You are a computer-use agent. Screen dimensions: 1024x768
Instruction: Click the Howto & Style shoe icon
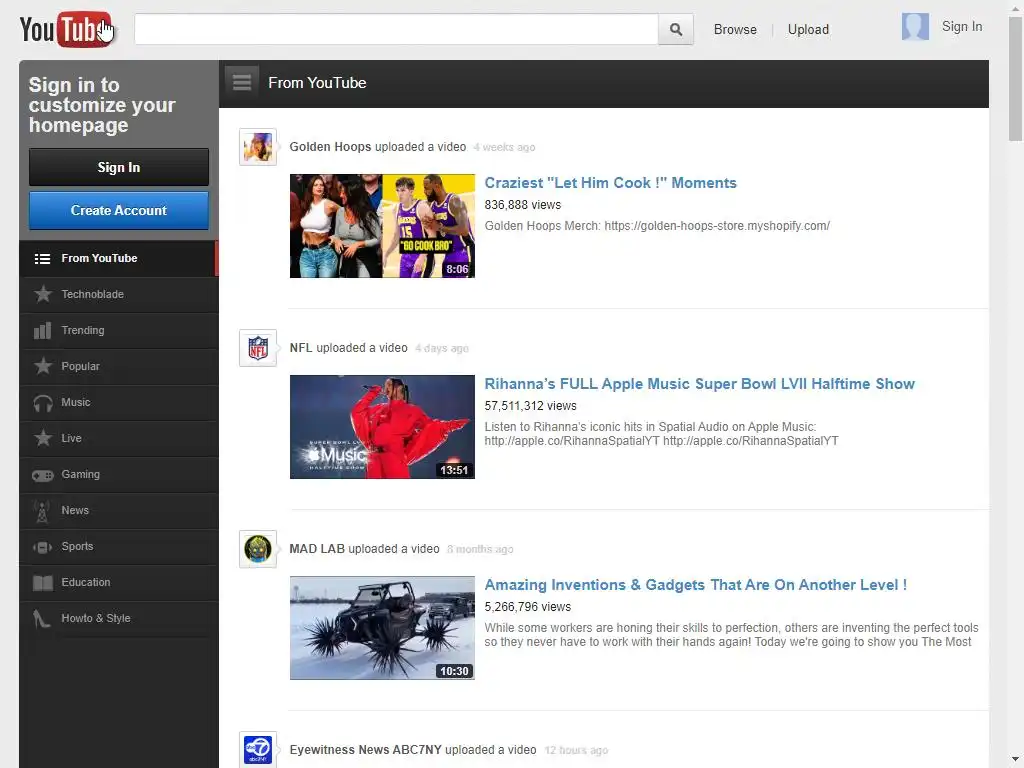pyautogui.click(x=42, y=619)
